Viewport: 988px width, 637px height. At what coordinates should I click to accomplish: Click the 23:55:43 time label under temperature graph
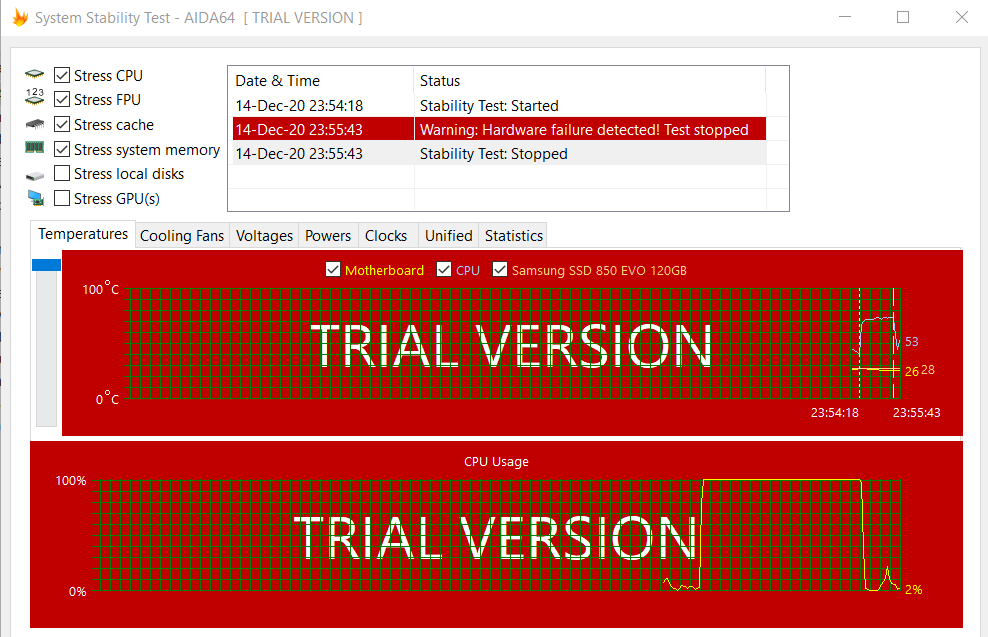(x=916, y=413)
